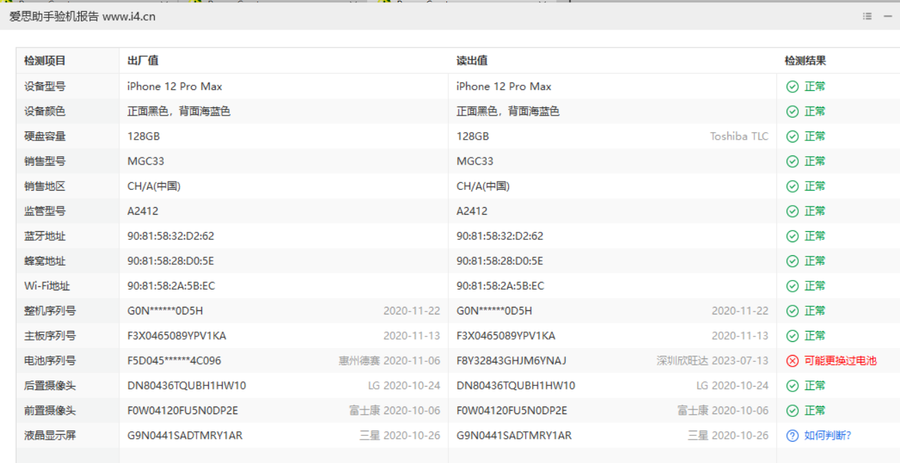Click the 销售地区 row label
The image size is (900, 463).
pos(45,186)
